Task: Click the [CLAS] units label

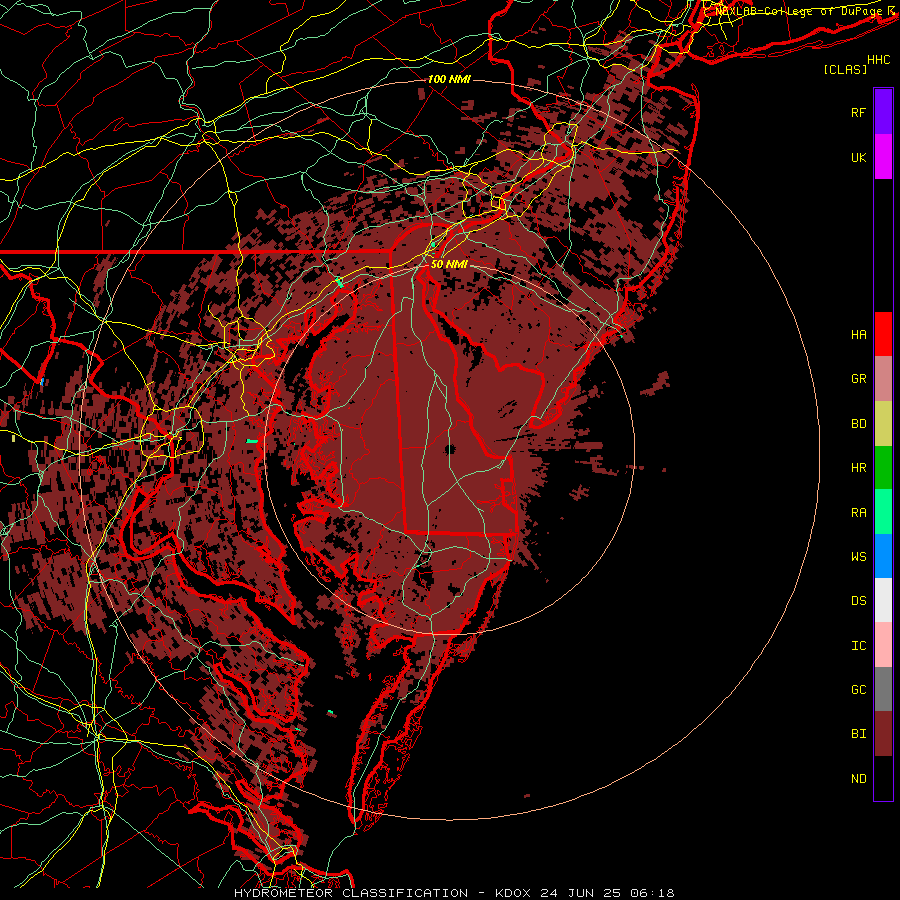Action: 845,69
